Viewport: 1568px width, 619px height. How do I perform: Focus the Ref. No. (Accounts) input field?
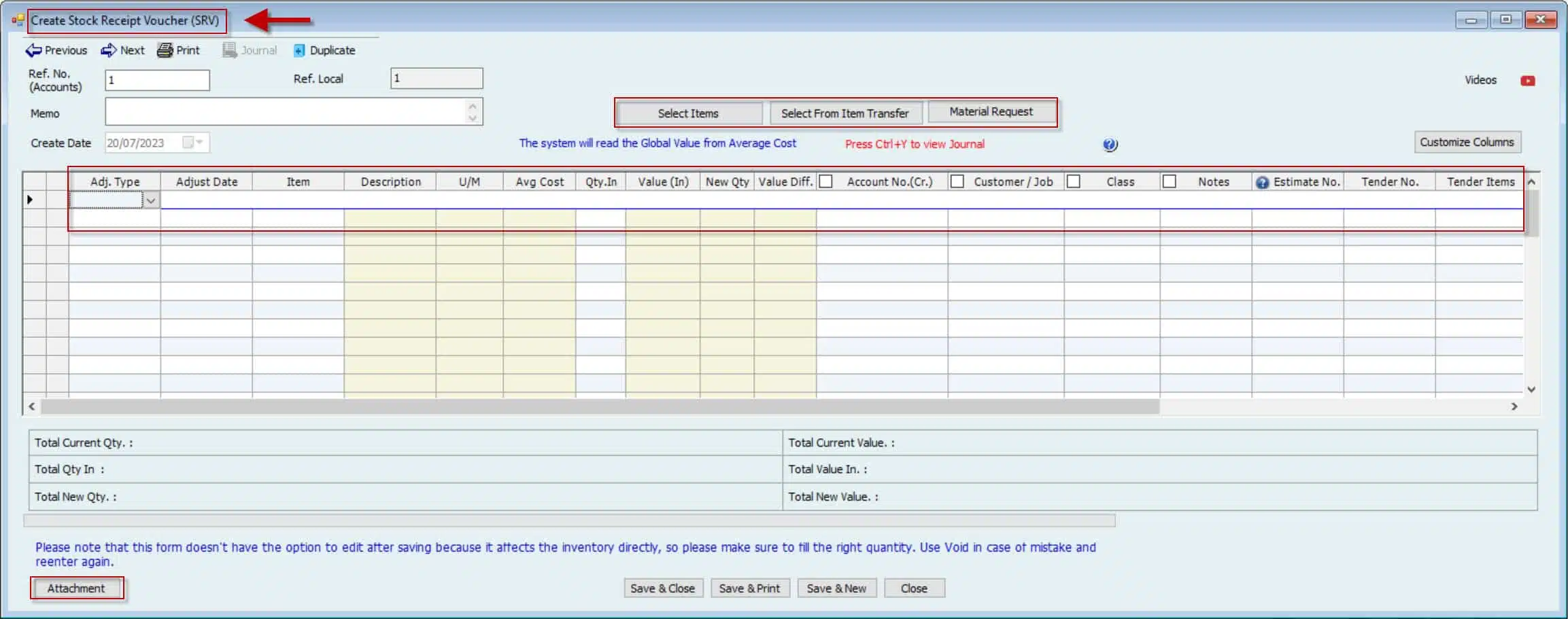point(157,80)
